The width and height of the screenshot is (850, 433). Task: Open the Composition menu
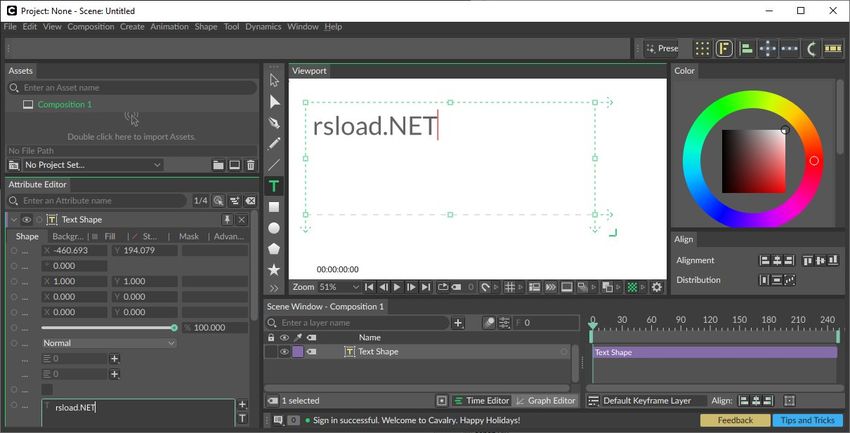tap(91, 27)
